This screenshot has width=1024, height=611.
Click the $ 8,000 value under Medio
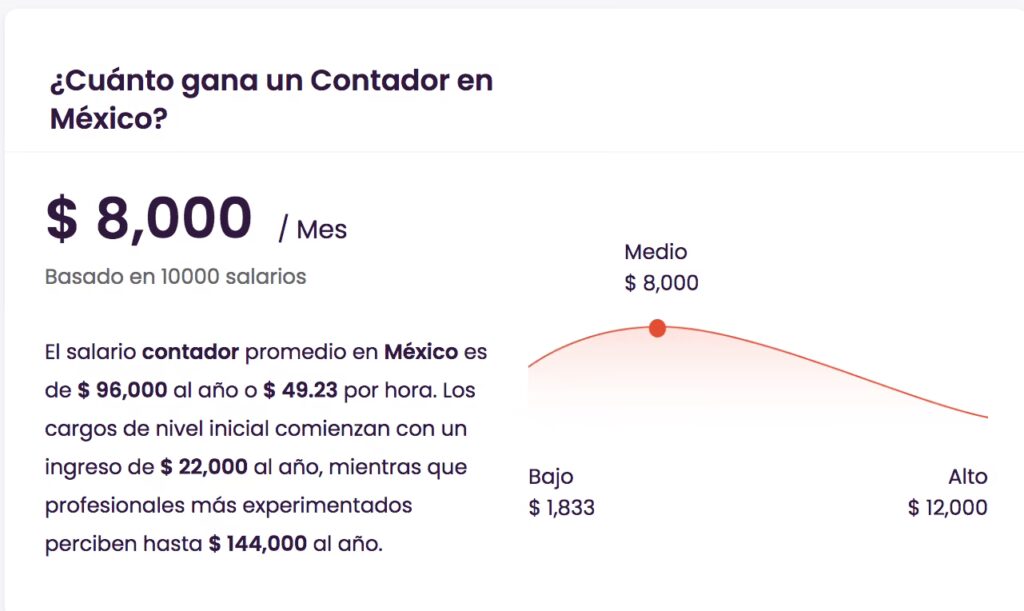[x=661, y=283]
